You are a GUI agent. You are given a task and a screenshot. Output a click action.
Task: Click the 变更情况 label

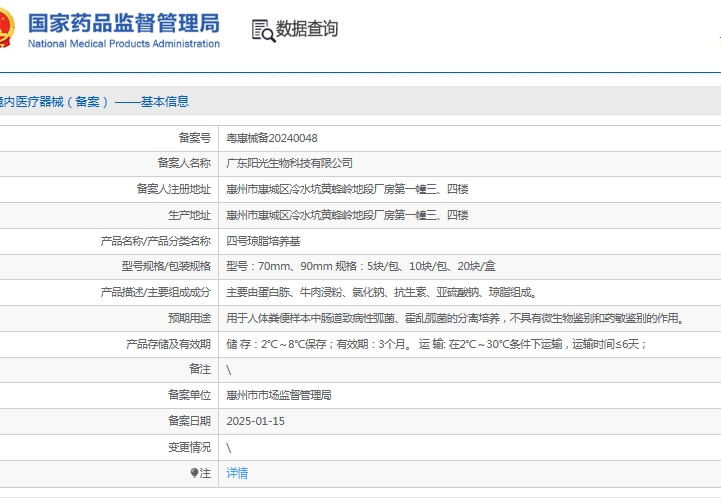pos(189,447)
